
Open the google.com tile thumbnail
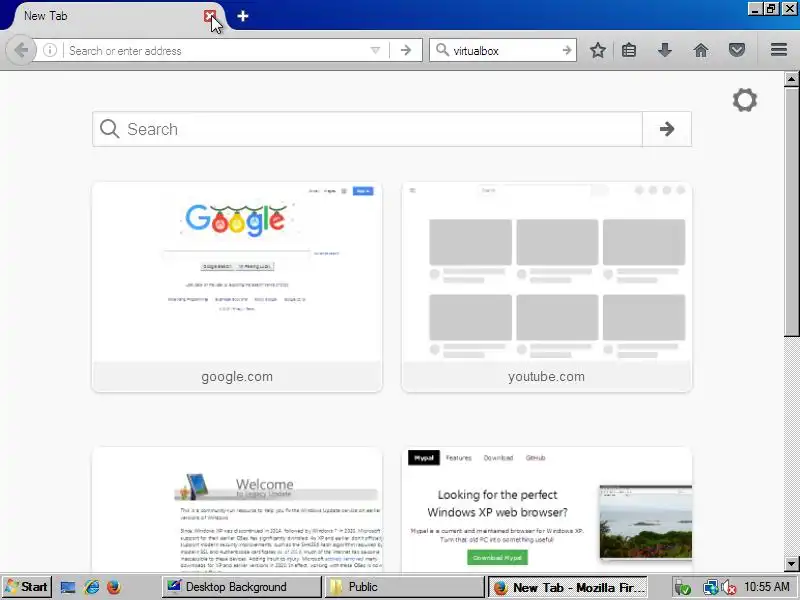(237, 272)
